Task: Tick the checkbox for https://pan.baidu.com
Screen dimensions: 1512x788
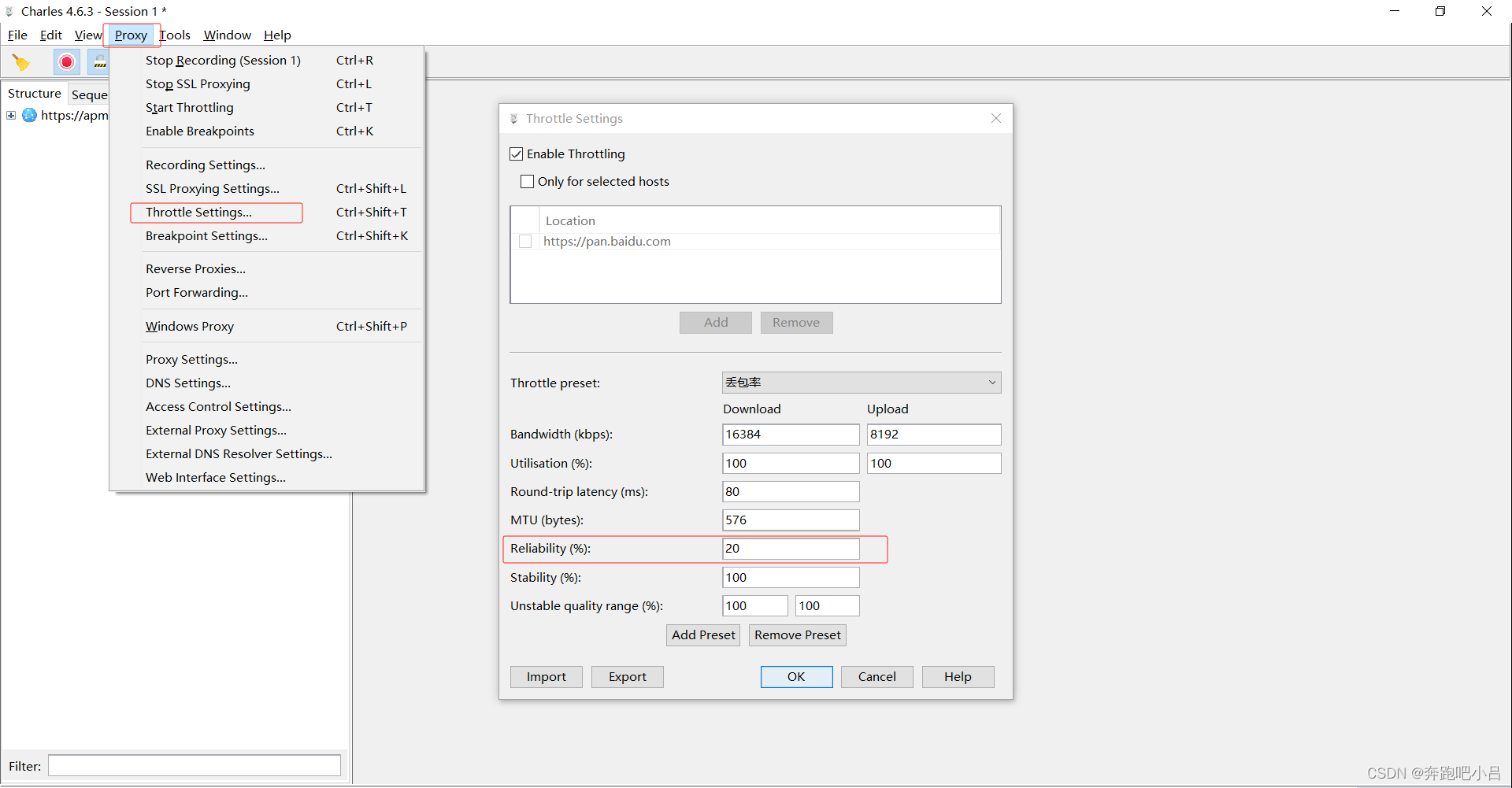Action: tap(525, 242)
